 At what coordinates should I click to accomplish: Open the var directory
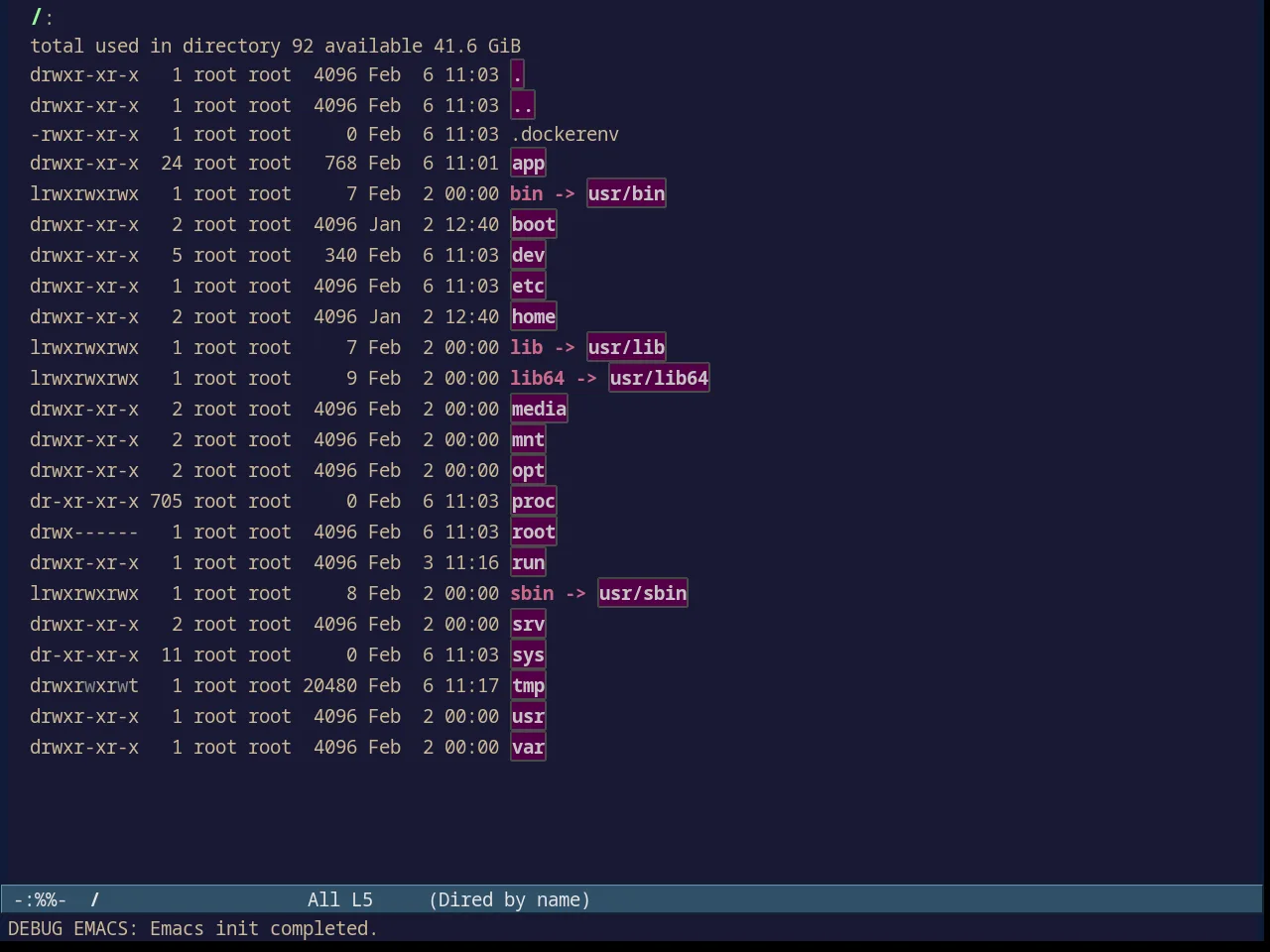point(528,747)
